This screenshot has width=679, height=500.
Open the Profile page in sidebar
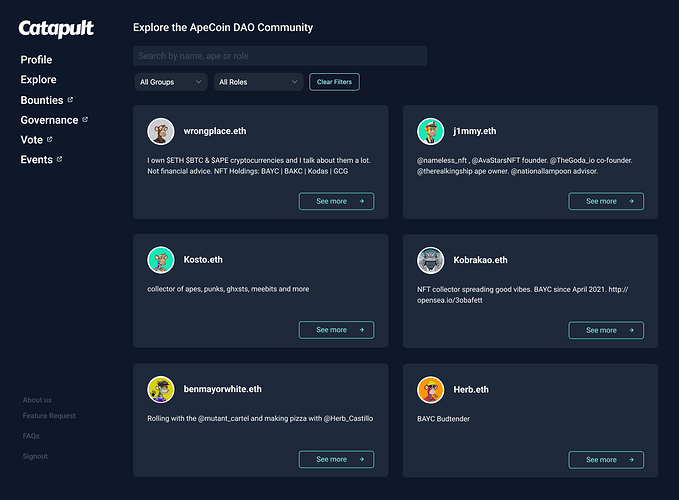pos(36,60)
